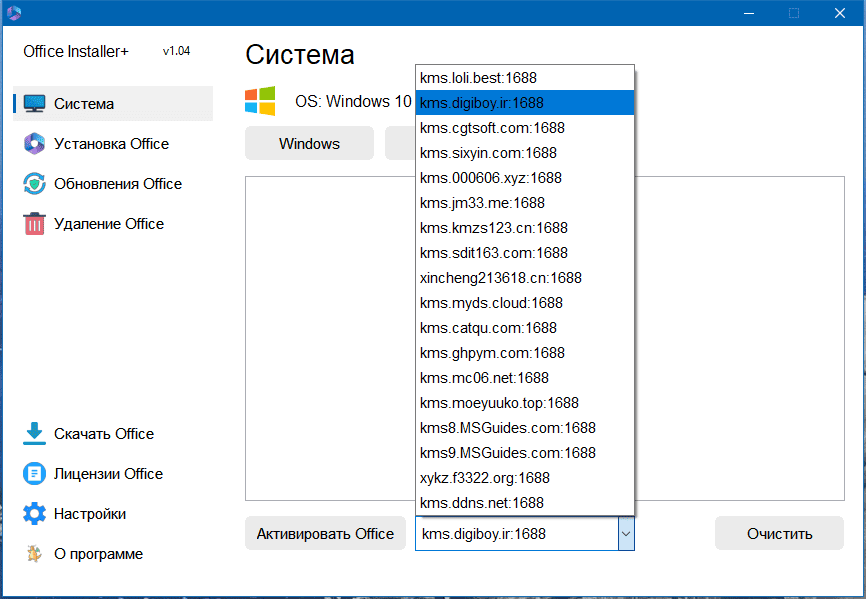
Task: Select kms.000606.xyz:1688 server
Action: [x=525, y=178]
